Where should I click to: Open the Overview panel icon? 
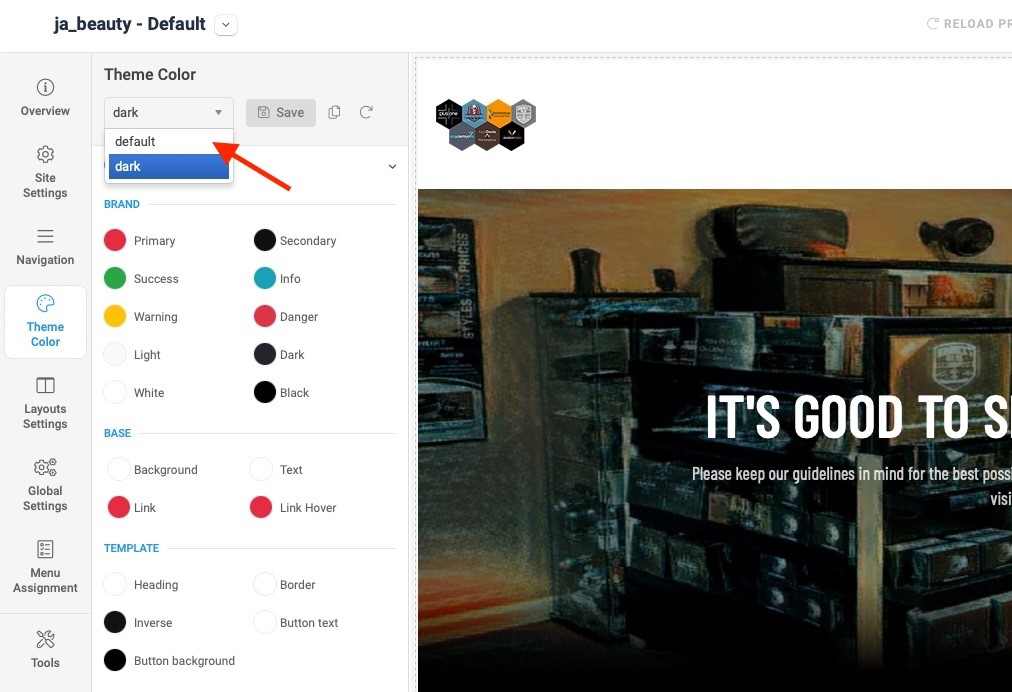(x=45, y=87)
